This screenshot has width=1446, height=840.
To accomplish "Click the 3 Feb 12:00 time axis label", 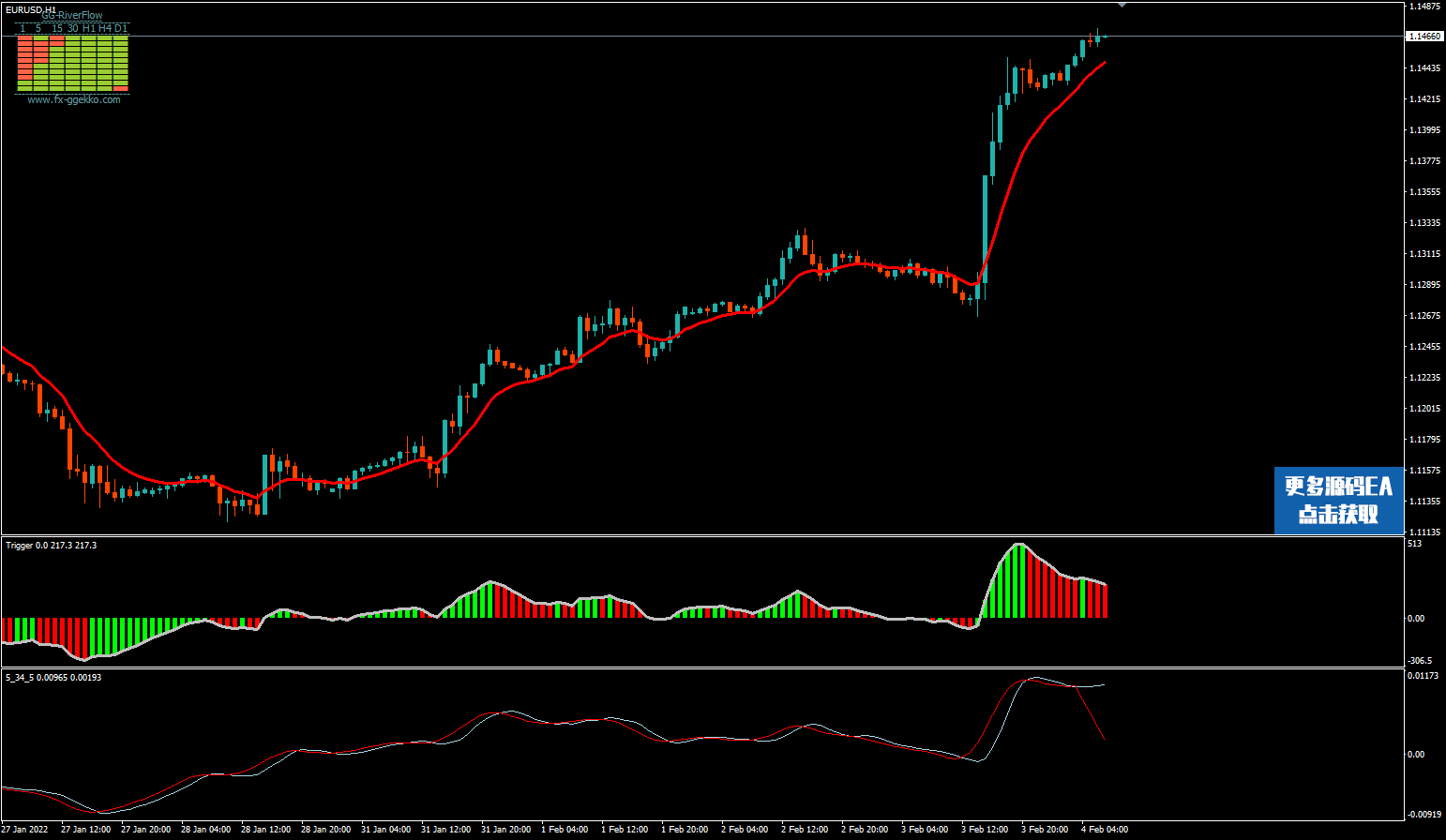I will [x=985, y=830].
